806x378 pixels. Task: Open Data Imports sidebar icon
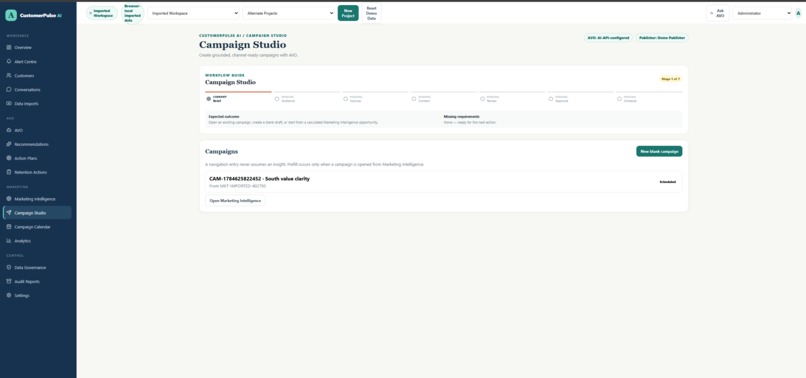click(x=9, y=103)
